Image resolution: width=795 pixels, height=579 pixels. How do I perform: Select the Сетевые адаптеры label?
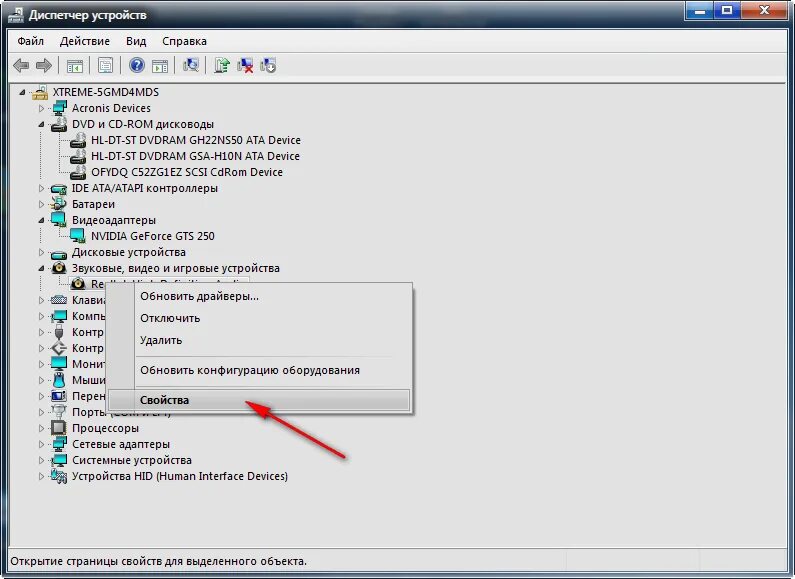pos(121,444)
